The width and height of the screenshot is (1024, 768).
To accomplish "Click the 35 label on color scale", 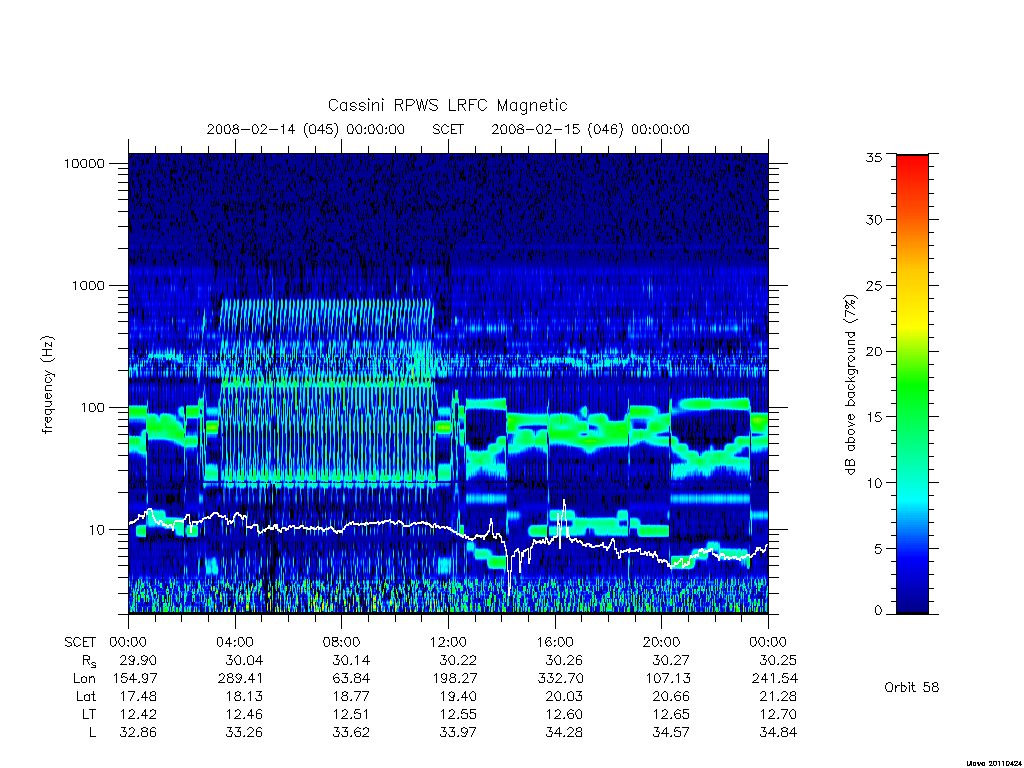I will pos(874,157).
